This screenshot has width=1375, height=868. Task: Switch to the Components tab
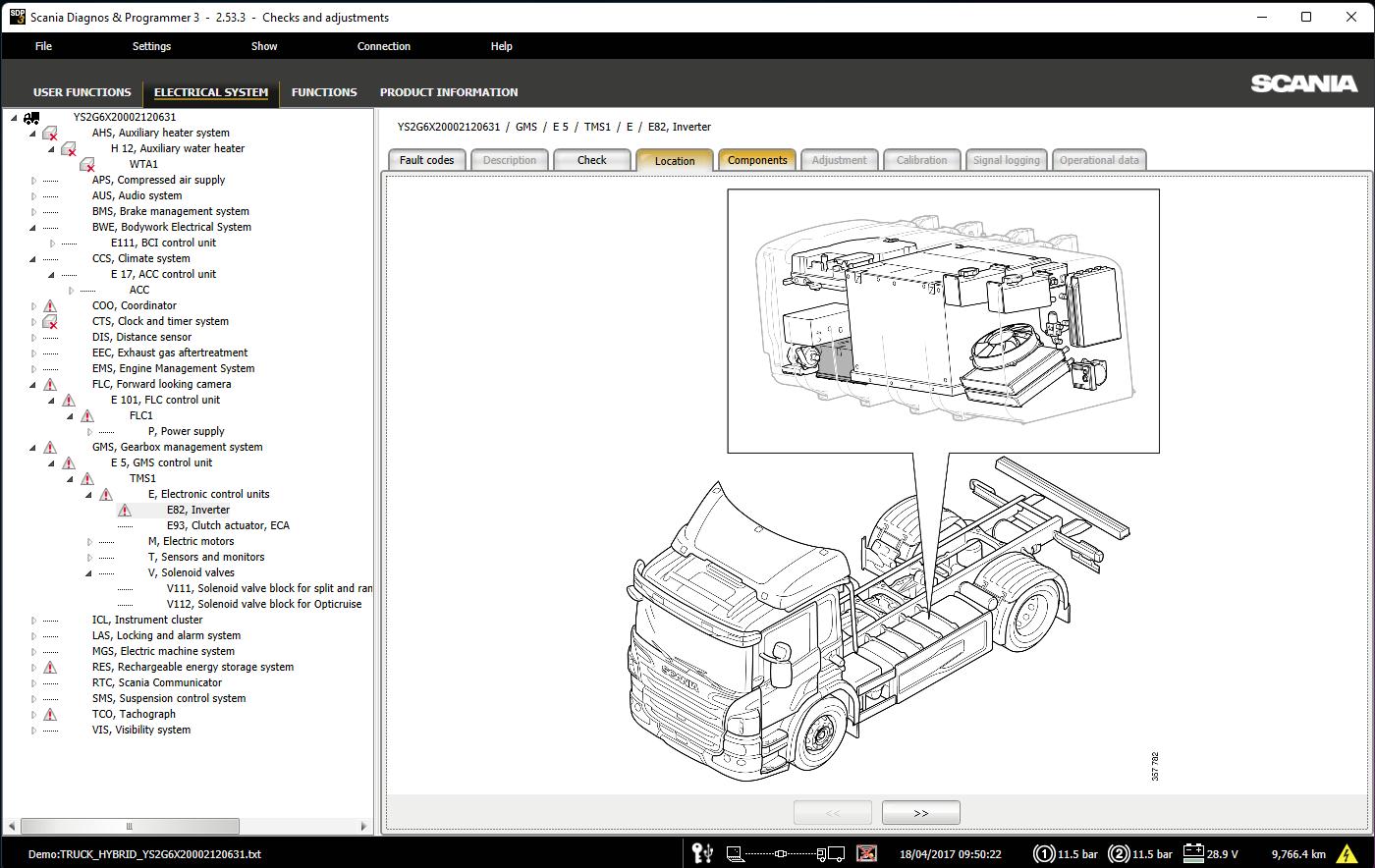[756, 159]
